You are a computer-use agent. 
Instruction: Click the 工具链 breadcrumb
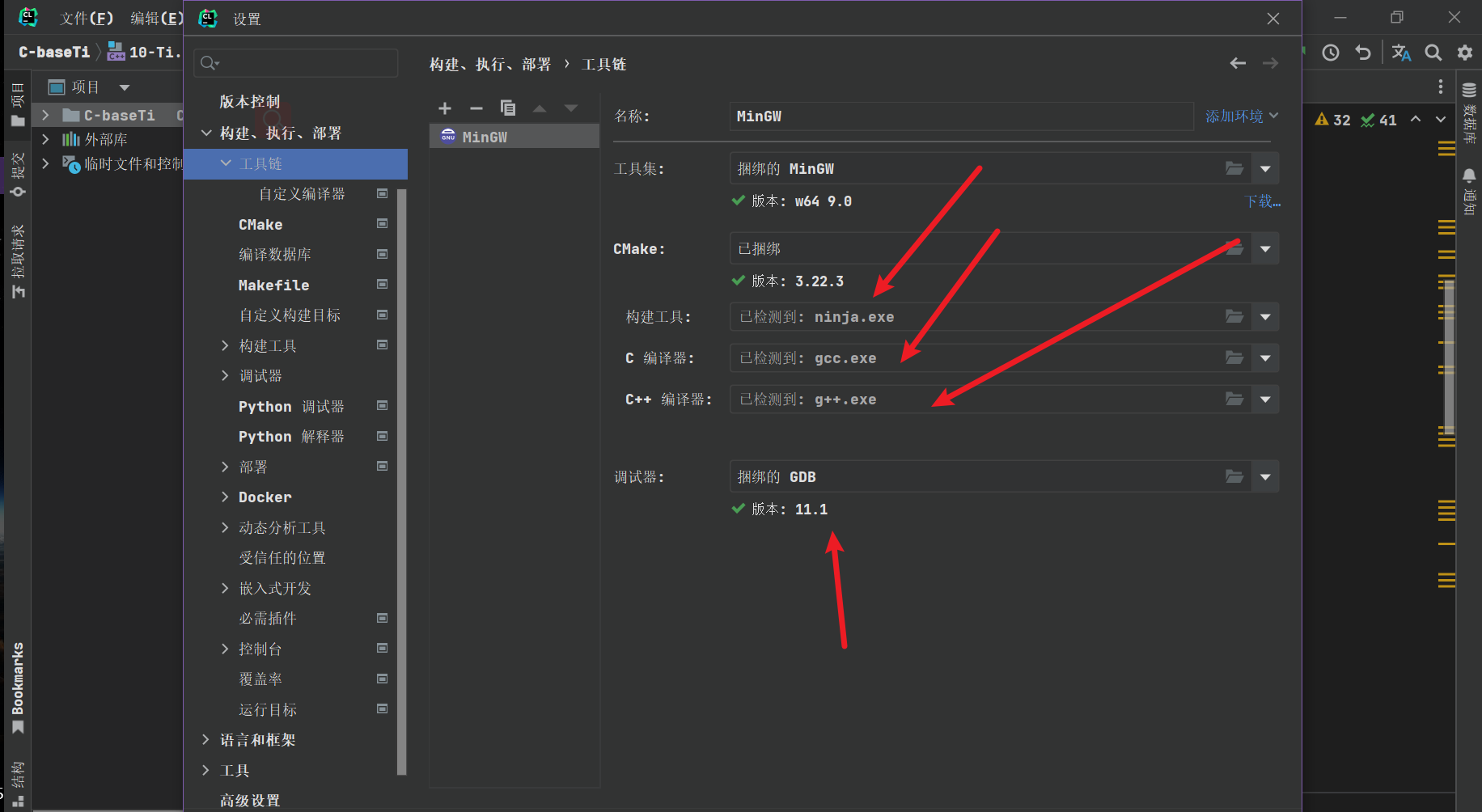point(603,64)
